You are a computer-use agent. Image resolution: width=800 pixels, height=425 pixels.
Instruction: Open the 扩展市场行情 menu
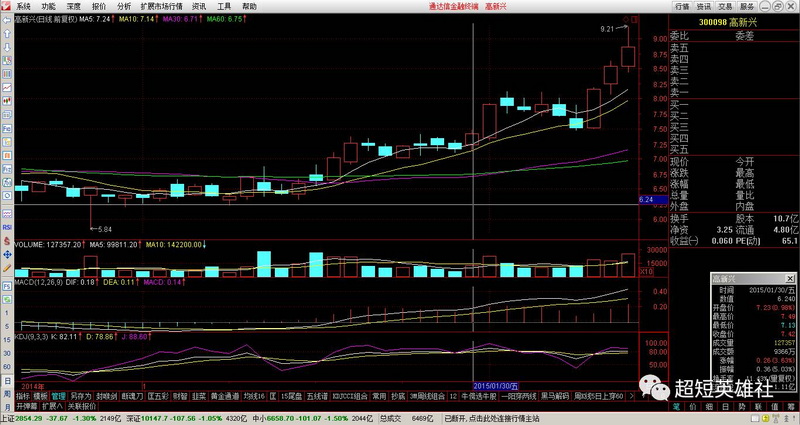(161, 6)
